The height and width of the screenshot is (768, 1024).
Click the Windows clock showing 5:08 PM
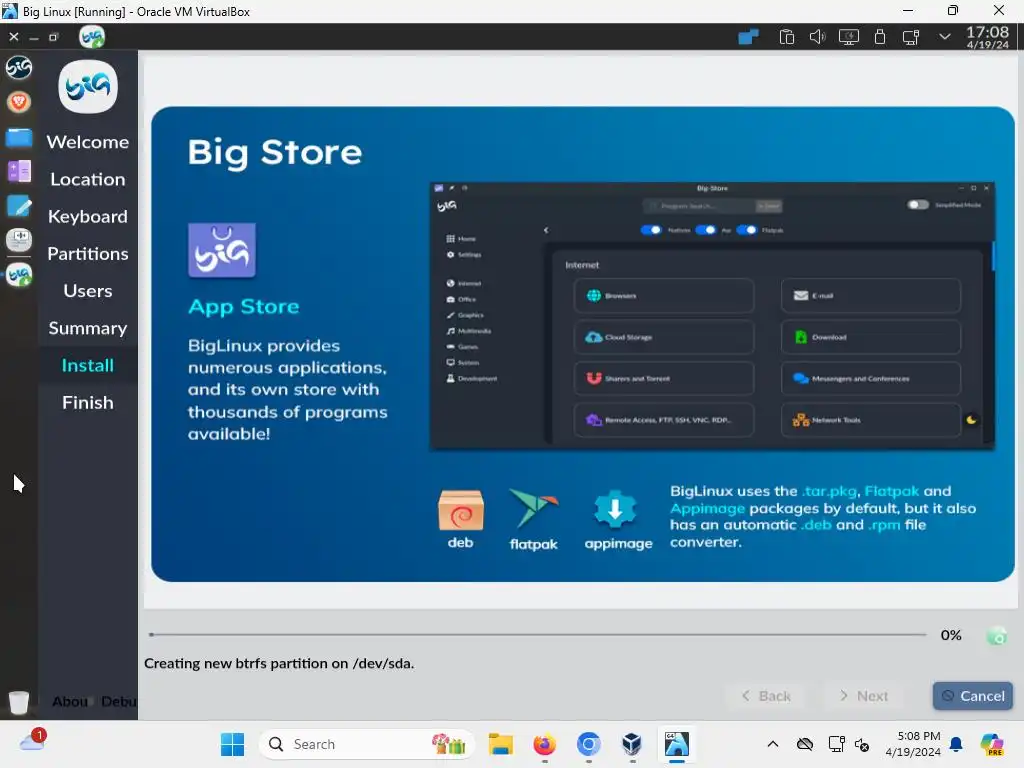pyautogui.click(x=913, y=744)
